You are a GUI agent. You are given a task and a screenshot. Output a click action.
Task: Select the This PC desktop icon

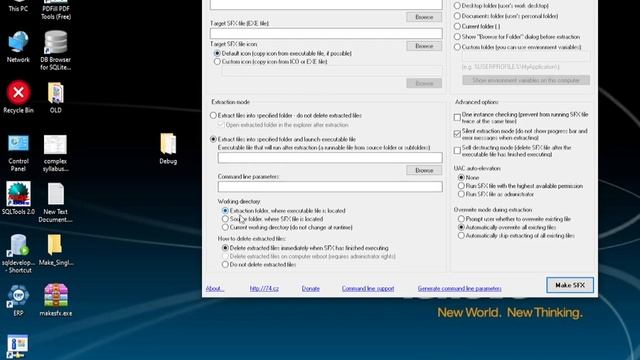(18, 6)
